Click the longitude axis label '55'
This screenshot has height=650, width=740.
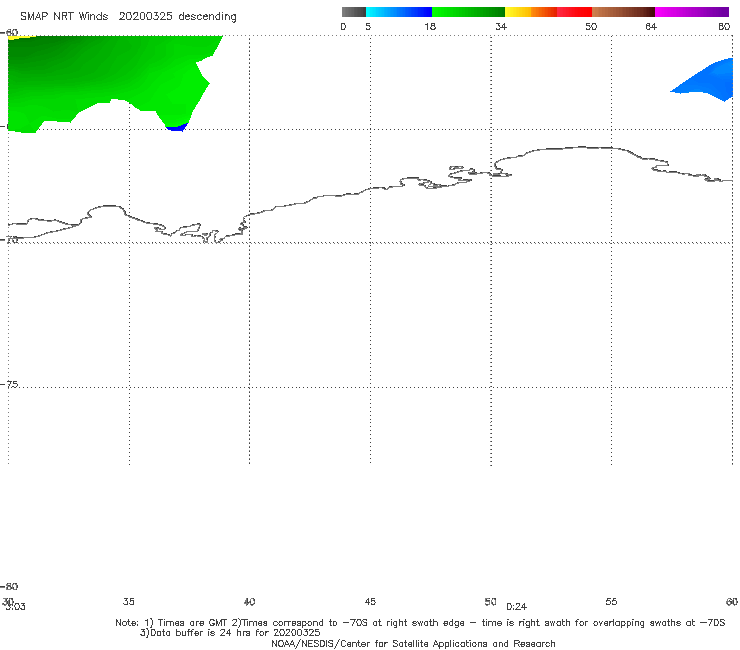point(611,602)
